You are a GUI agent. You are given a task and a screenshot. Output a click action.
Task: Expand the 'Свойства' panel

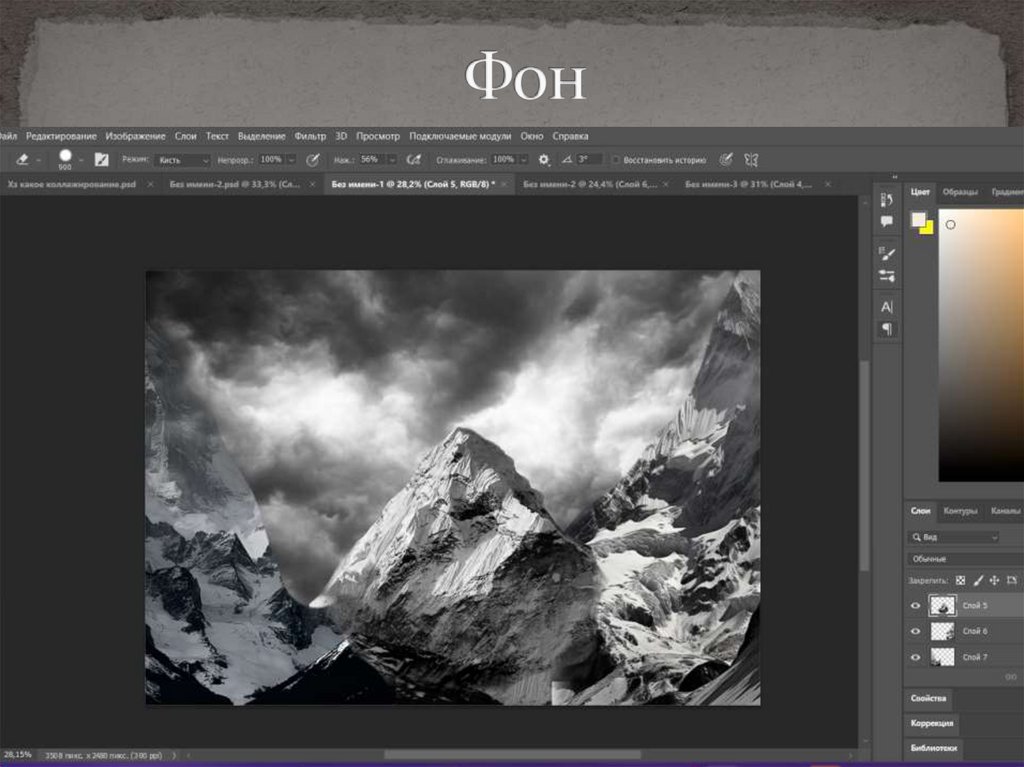tap(928, 698)
